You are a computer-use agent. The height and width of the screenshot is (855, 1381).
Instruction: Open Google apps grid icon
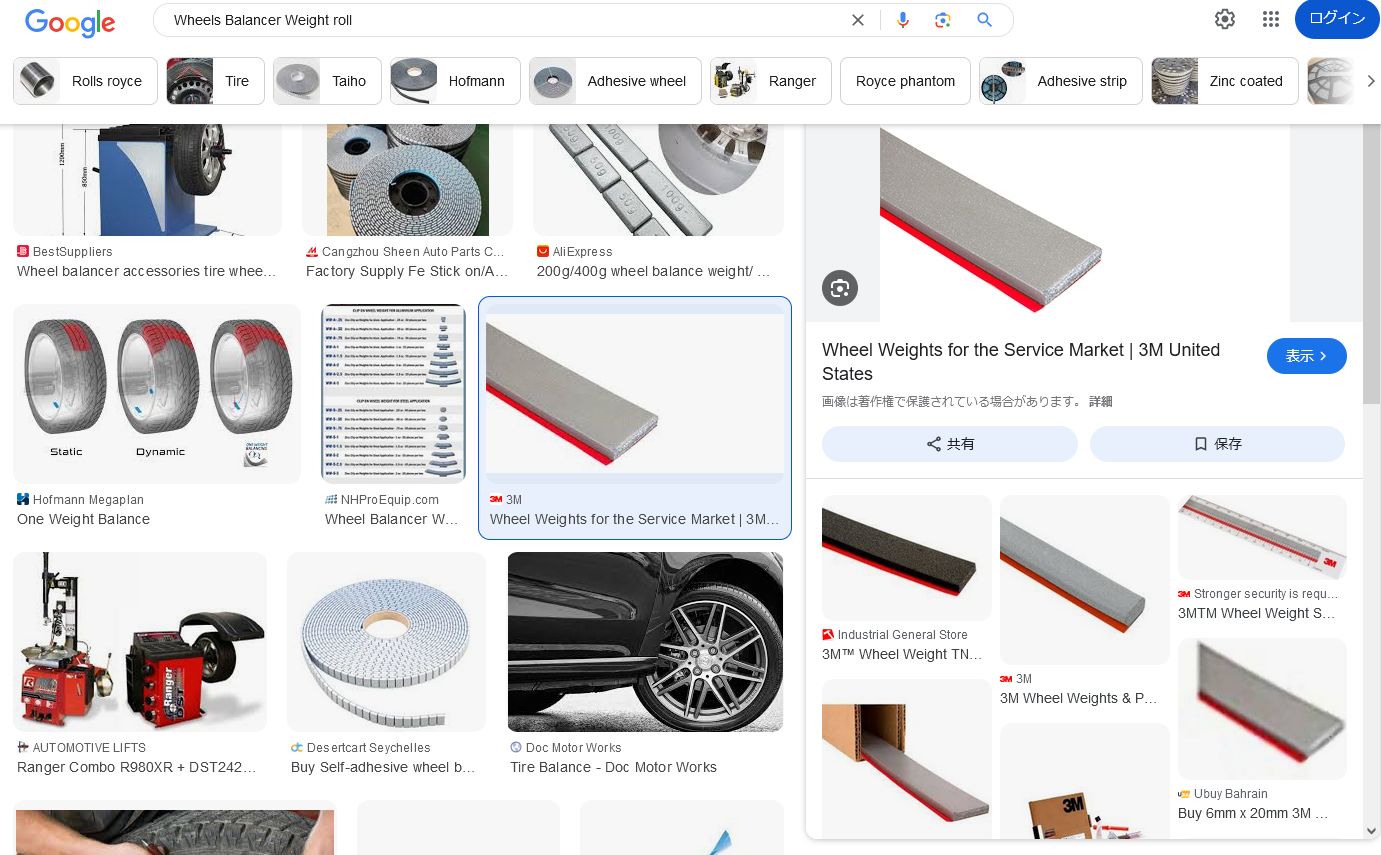[x=1271, y=19]
